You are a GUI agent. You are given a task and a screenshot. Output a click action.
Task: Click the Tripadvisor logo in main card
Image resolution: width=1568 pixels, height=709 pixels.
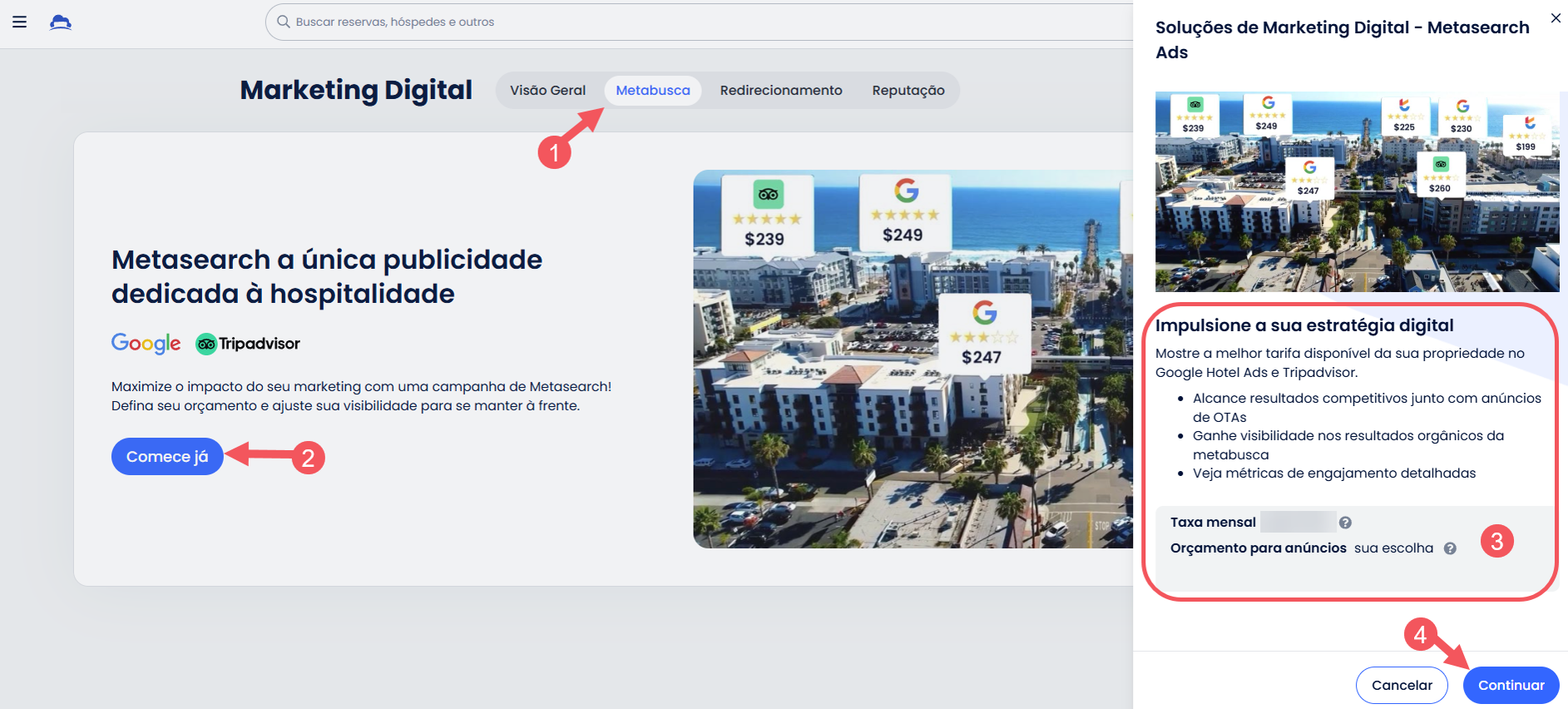point(248,344)
